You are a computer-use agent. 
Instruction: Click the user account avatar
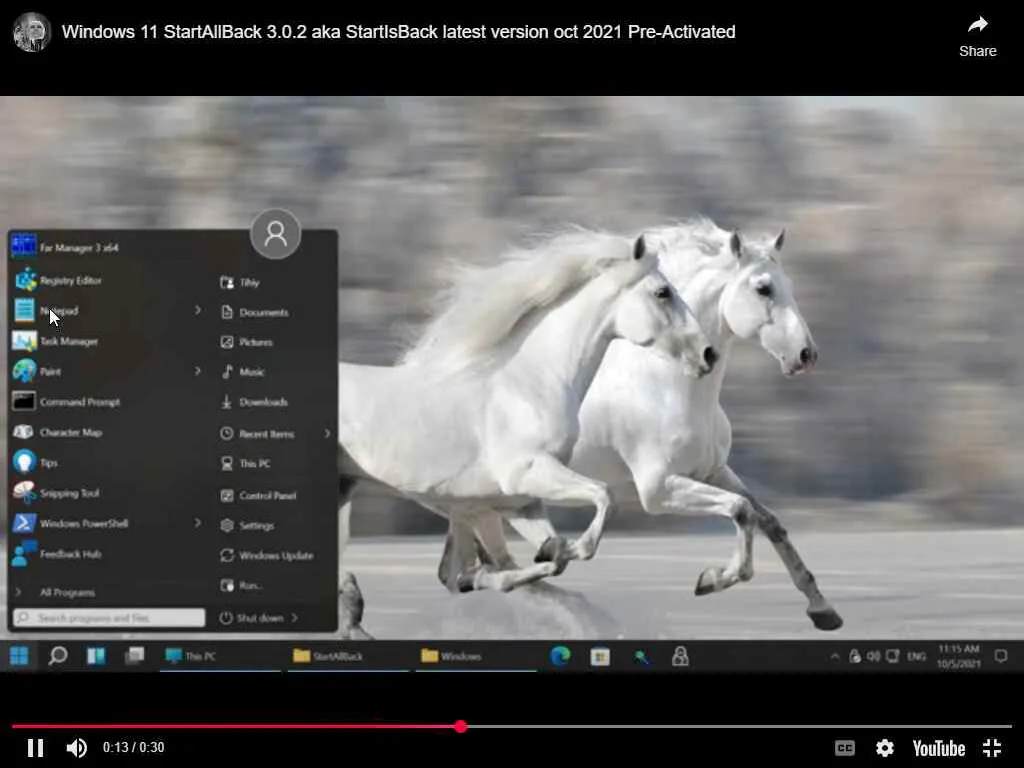[275, 233]
